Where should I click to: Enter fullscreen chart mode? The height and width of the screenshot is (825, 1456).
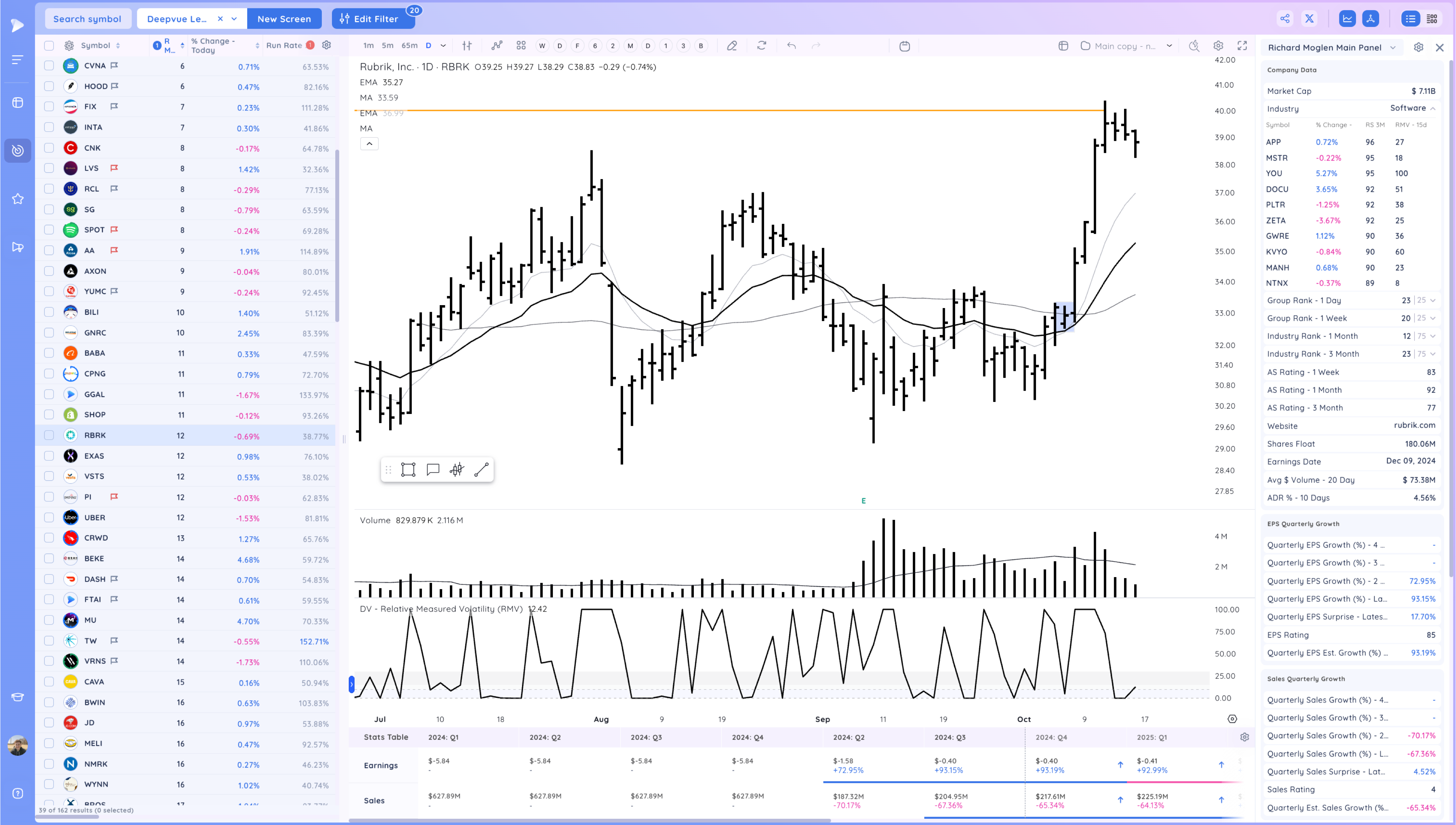click(x=1242, y=46)
